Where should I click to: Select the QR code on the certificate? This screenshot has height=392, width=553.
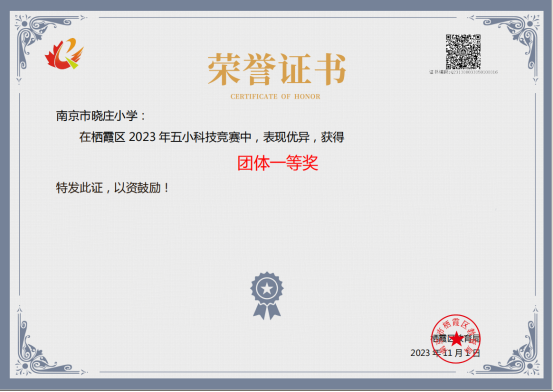coord(463,52)
